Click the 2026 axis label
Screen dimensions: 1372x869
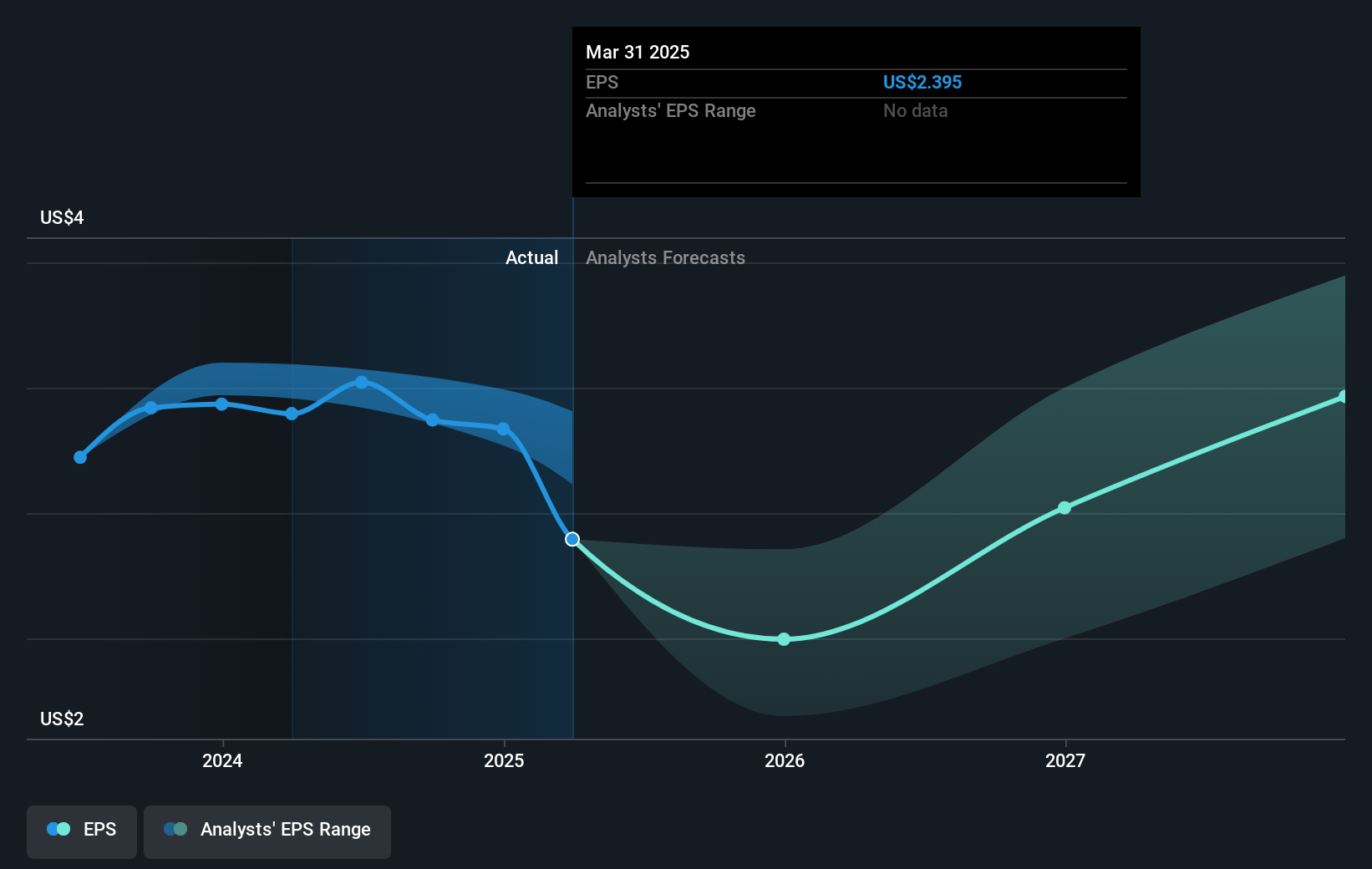click(x=785, y=760)
